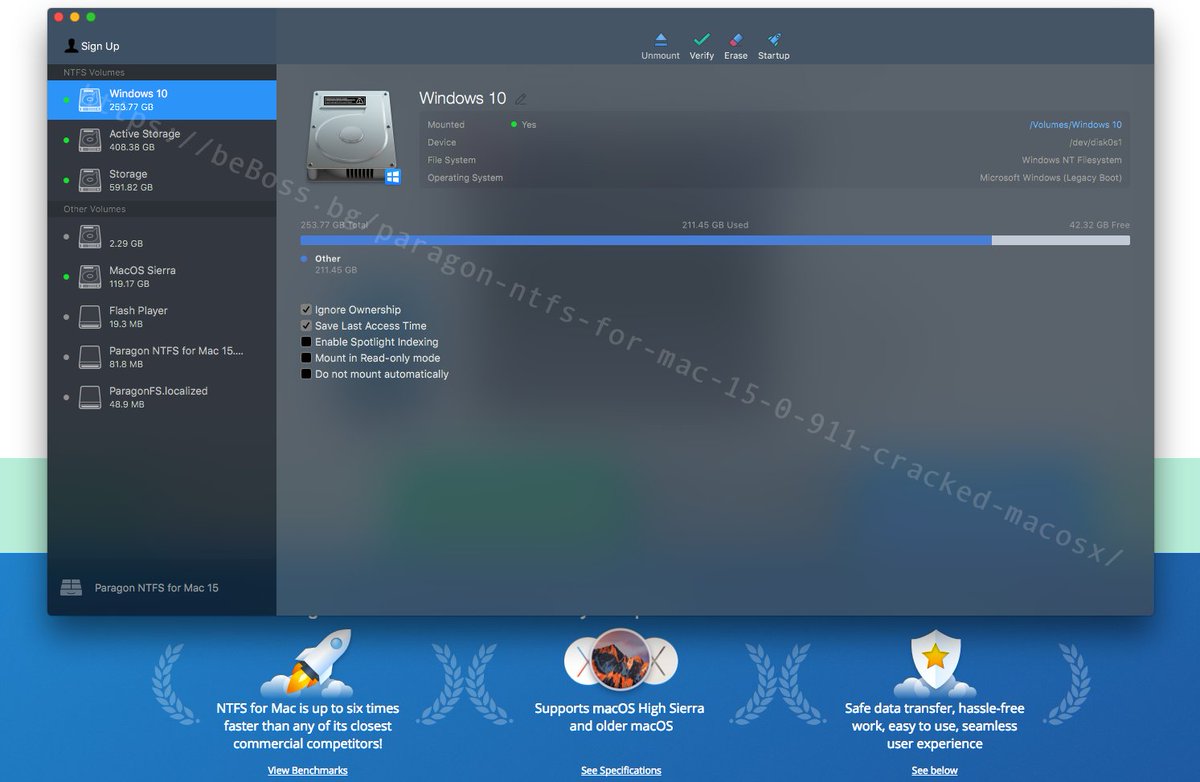Click Paragon NTFS for Mac 15 footer icon

[x=70, y=588]
